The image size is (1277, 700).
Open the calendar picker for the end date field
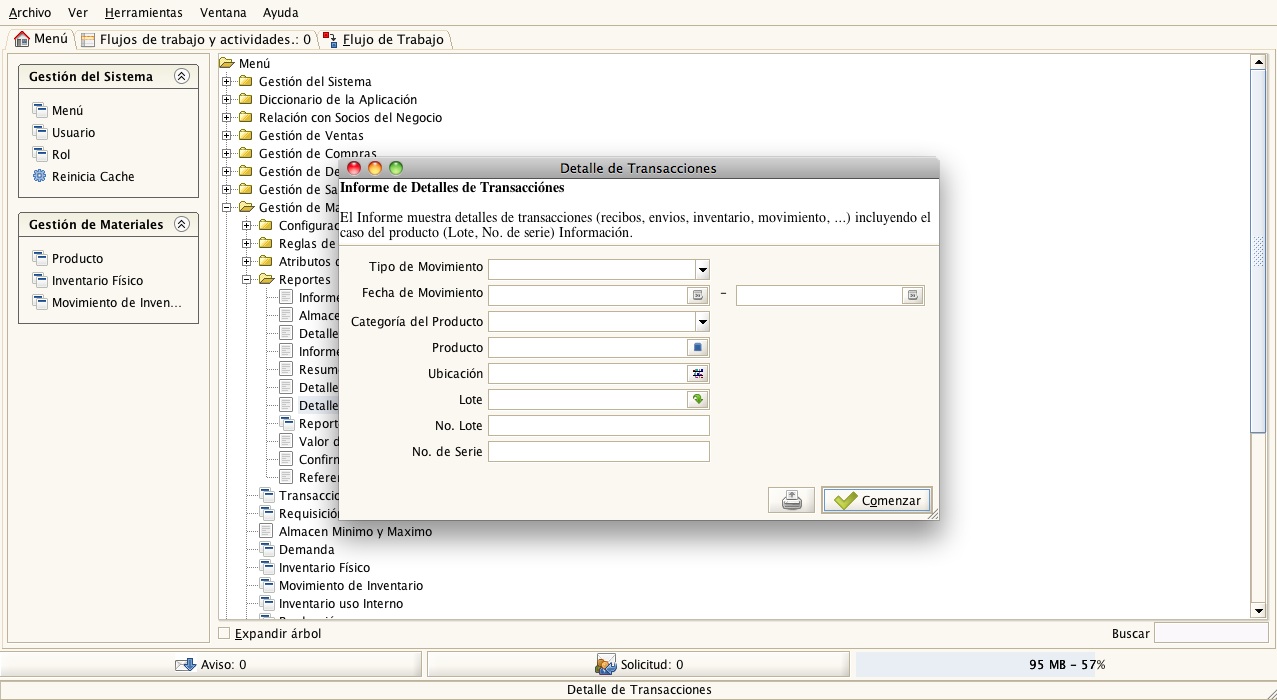[x=912, y=295]
